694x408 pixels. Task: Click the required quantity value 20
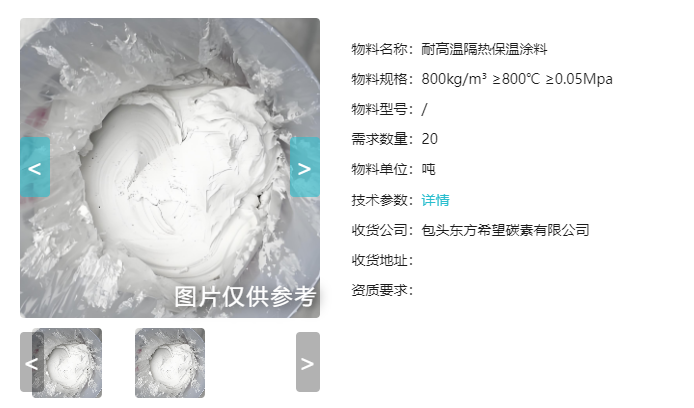[x=429, y=139]
